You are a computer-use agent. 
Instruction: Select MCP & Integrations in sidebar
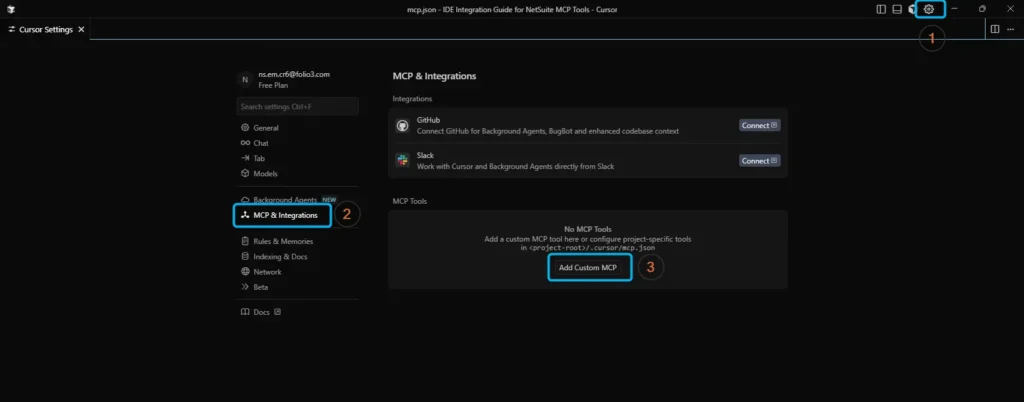pyautogui.click(x=284, y=215)
